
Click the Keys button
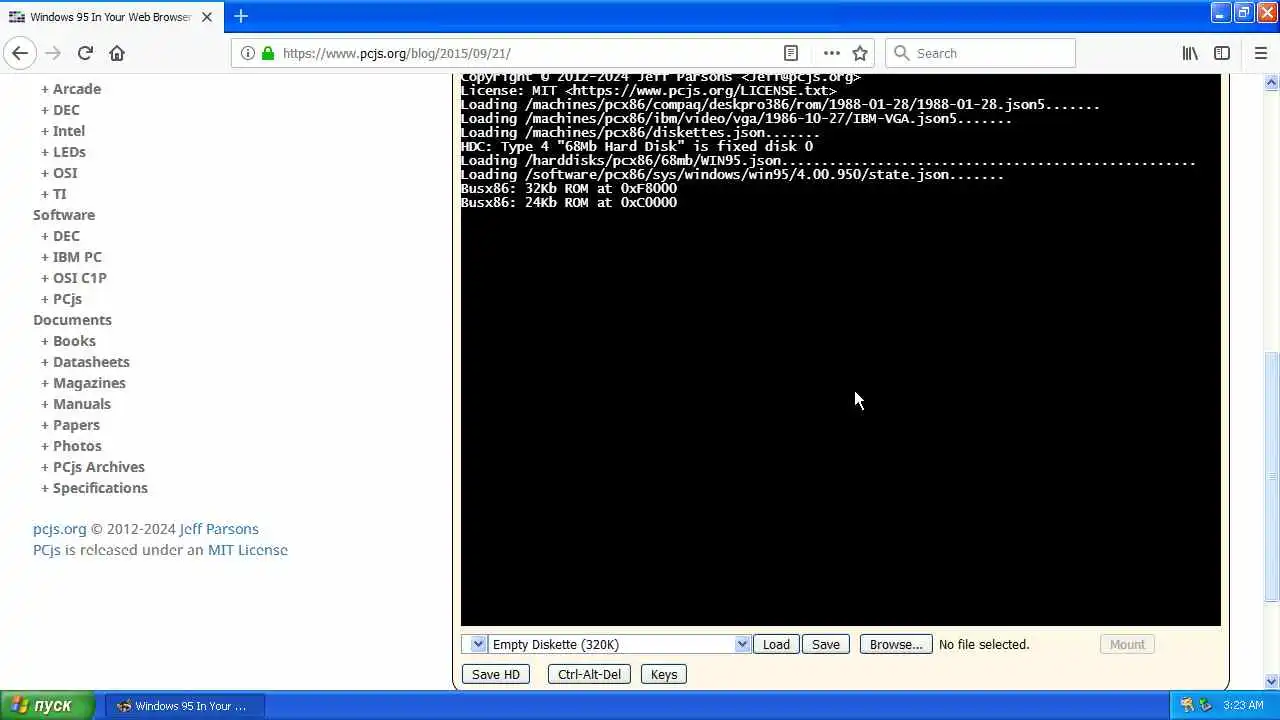[x=664, y=675]
